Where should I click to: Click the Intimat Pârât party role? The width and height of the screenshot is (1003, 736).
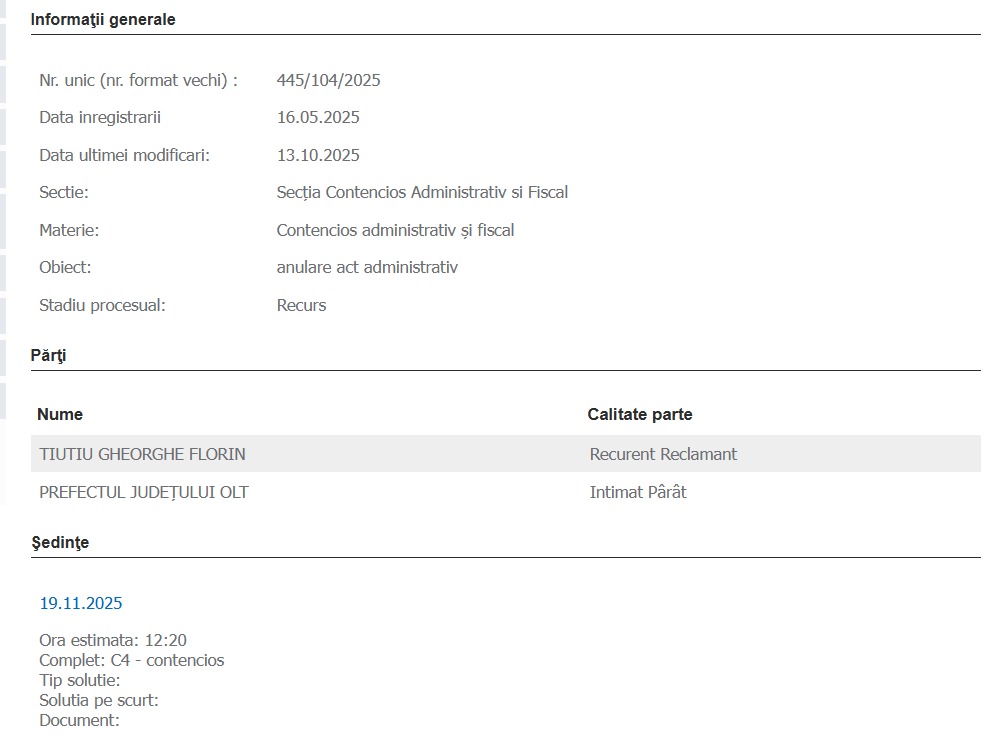[638, 492]
